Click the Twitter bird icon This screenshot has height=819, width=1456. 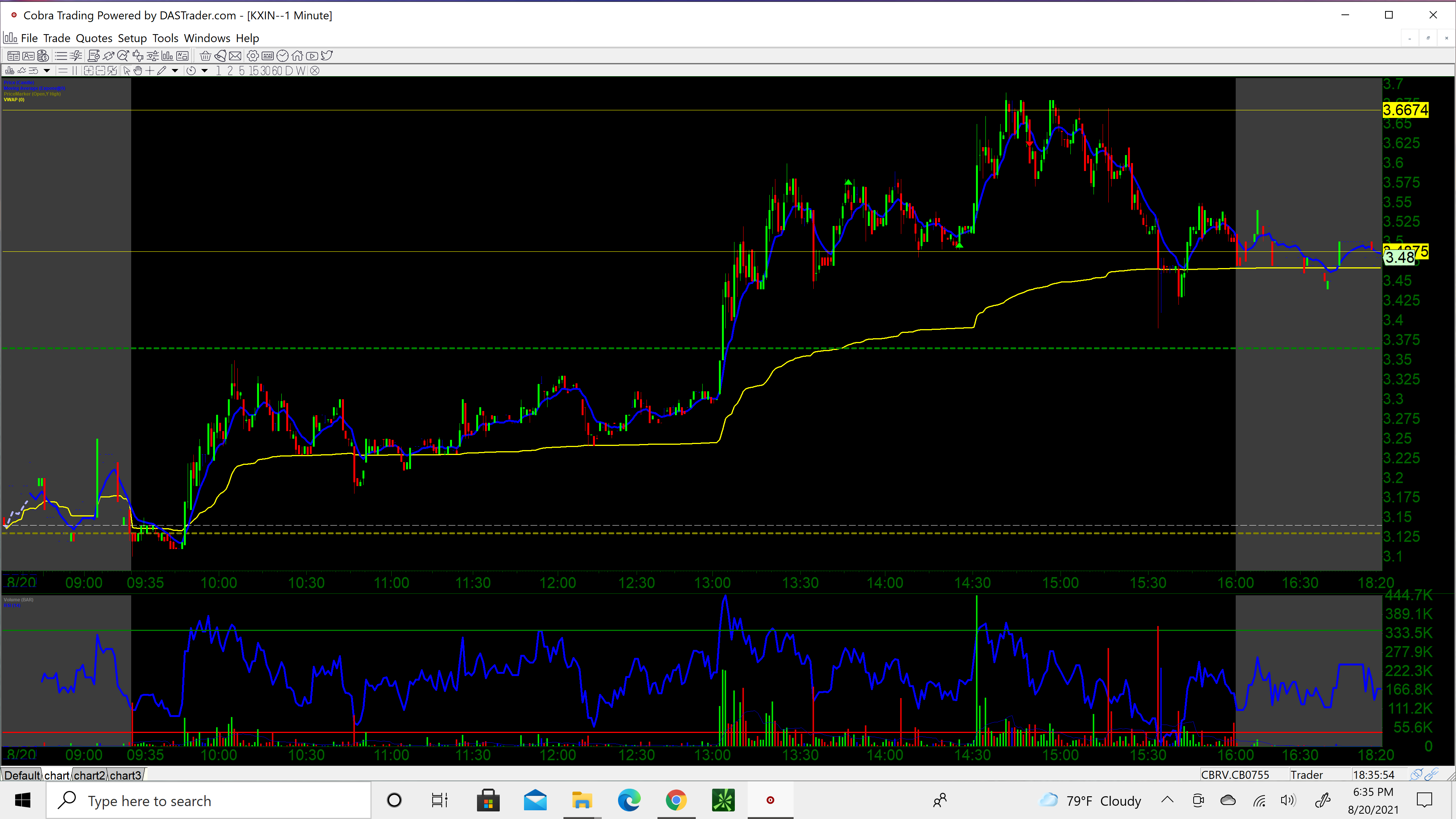[x=327, y=55]
